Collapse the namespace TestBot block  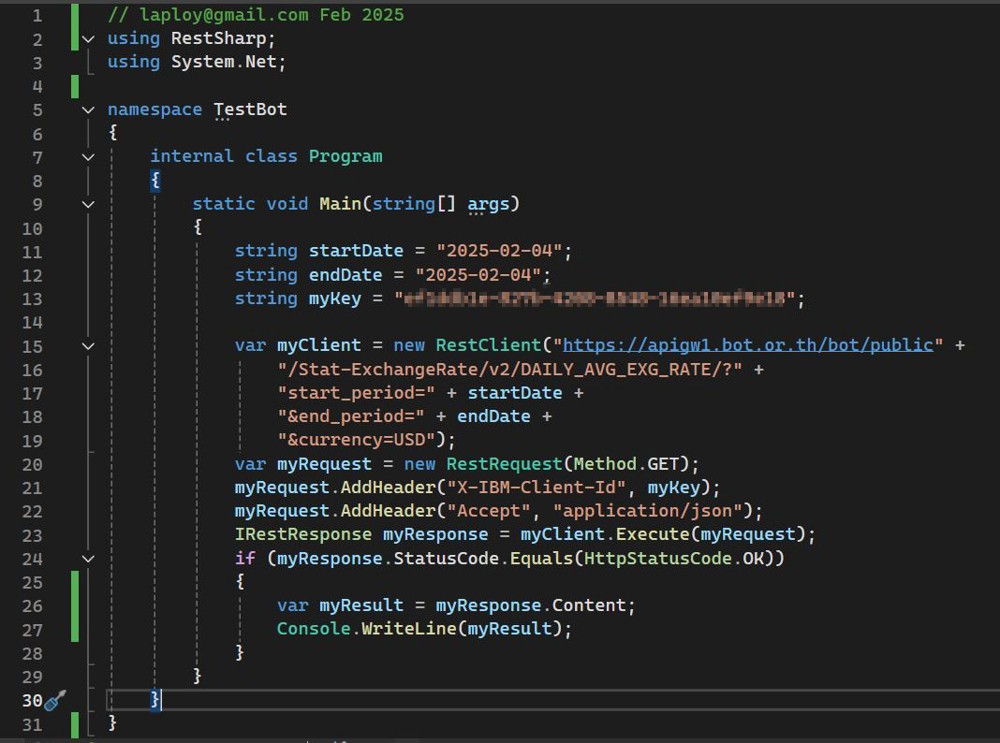click(x=88, y=110)
